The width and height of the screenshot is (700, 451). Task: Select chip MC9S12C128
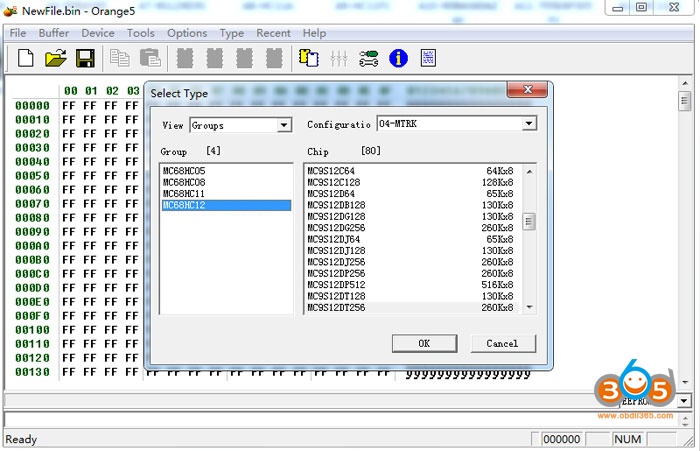411,182
